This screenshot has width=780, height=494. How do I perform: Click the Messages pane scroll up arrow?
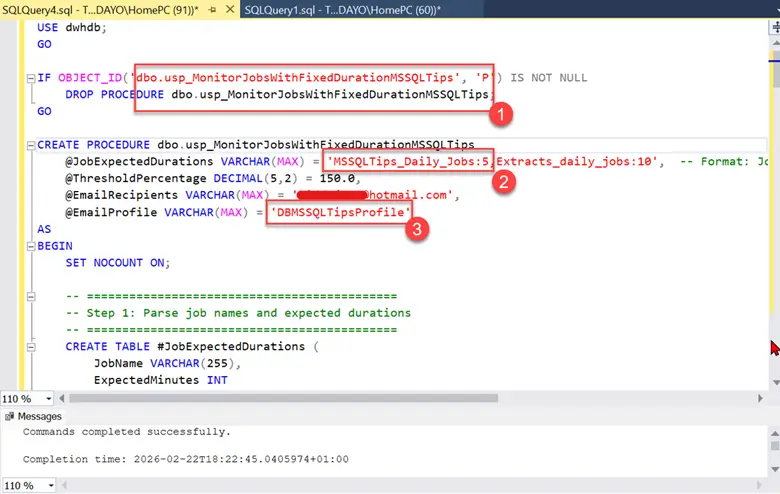[x=775, y=433]
